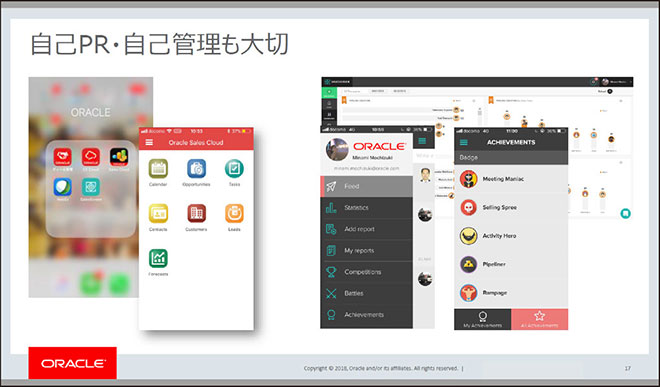Click the Oracle logo in slide footer
Image resolution: width=660 pixels, height=387 pixels.
pos(73,363)
